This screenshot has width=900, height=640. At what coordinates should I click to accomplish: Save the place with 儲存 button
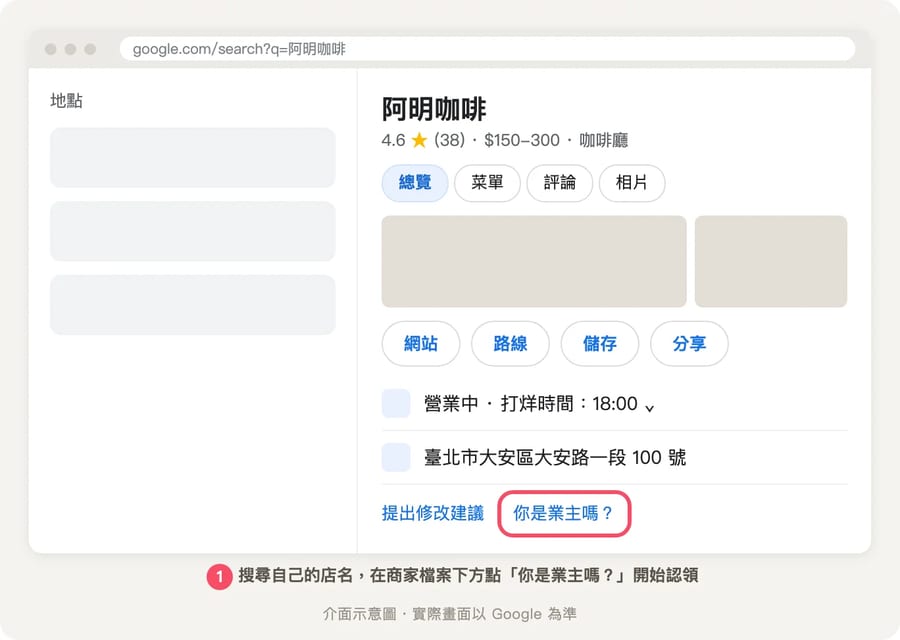pyautogui.click(x=600, y=343)
